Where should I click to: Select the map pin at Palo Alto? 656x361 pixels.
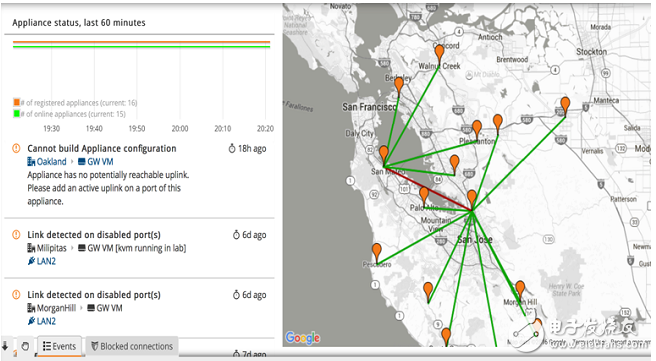click(424, 196)
